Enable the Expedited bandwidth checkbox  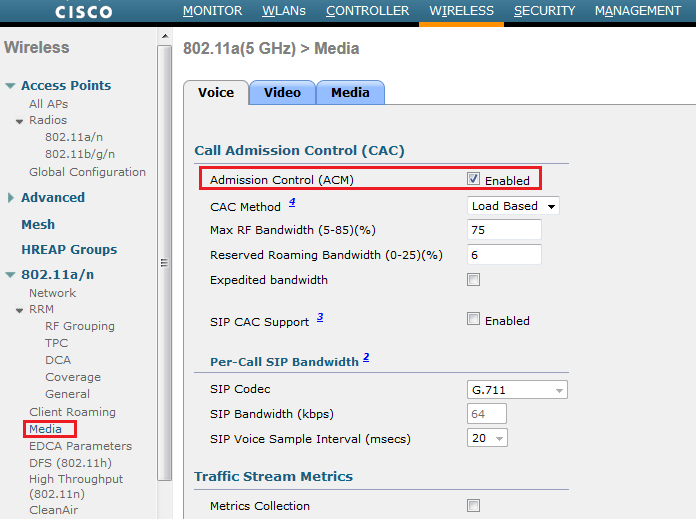473,280
